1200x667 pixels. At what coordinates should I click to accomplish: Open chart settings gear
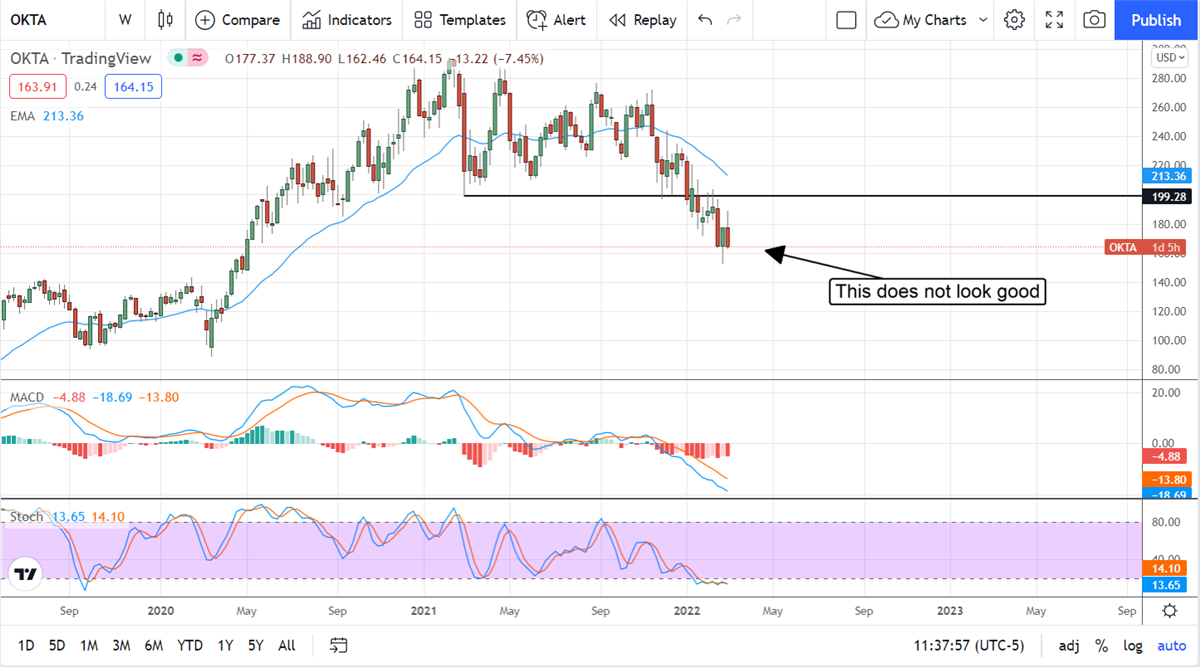(x=1014, y=20)
